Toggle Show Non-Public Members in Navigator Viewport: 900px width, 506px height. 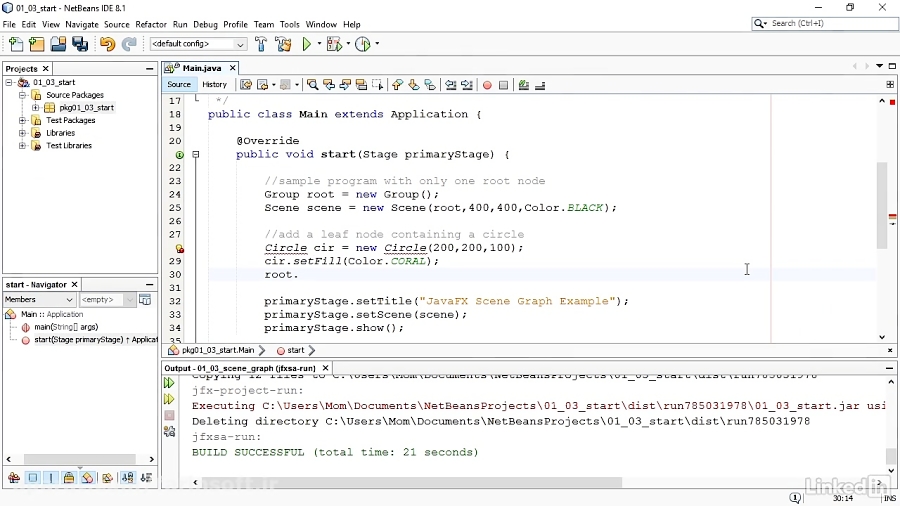[69, 477]
